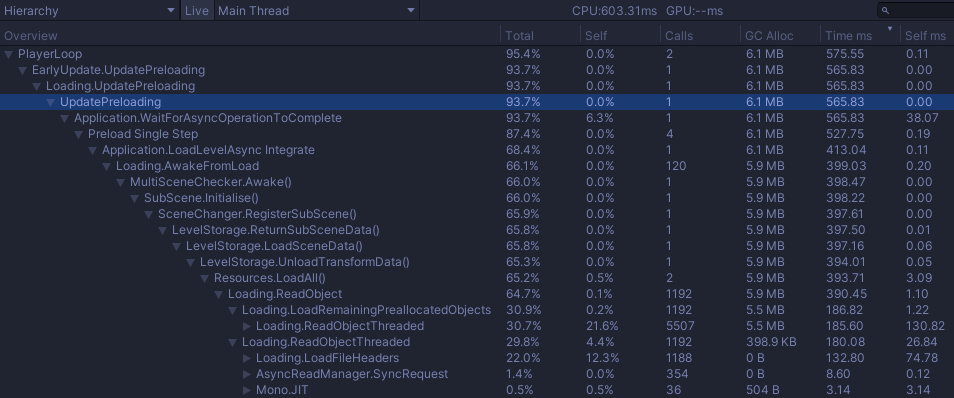Screen dimensions: 954x398
Task: Click the 95.4% Total value
Action: click(523, 54)
